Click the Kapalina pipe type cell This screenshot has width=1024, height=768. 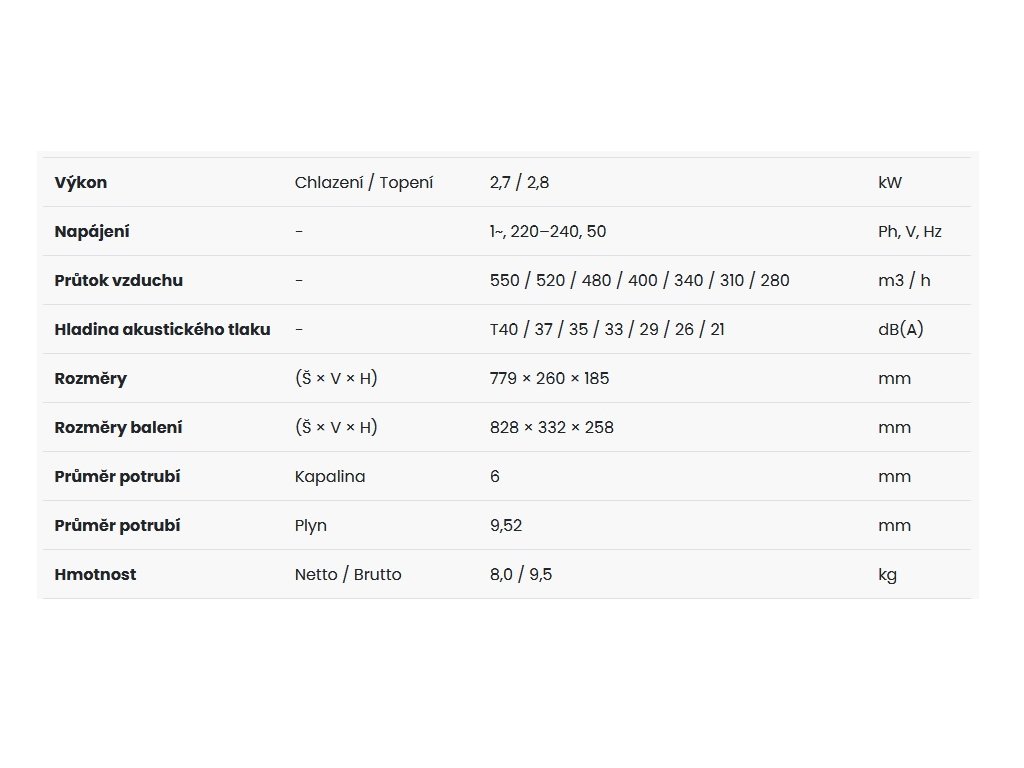coord(330,477)
